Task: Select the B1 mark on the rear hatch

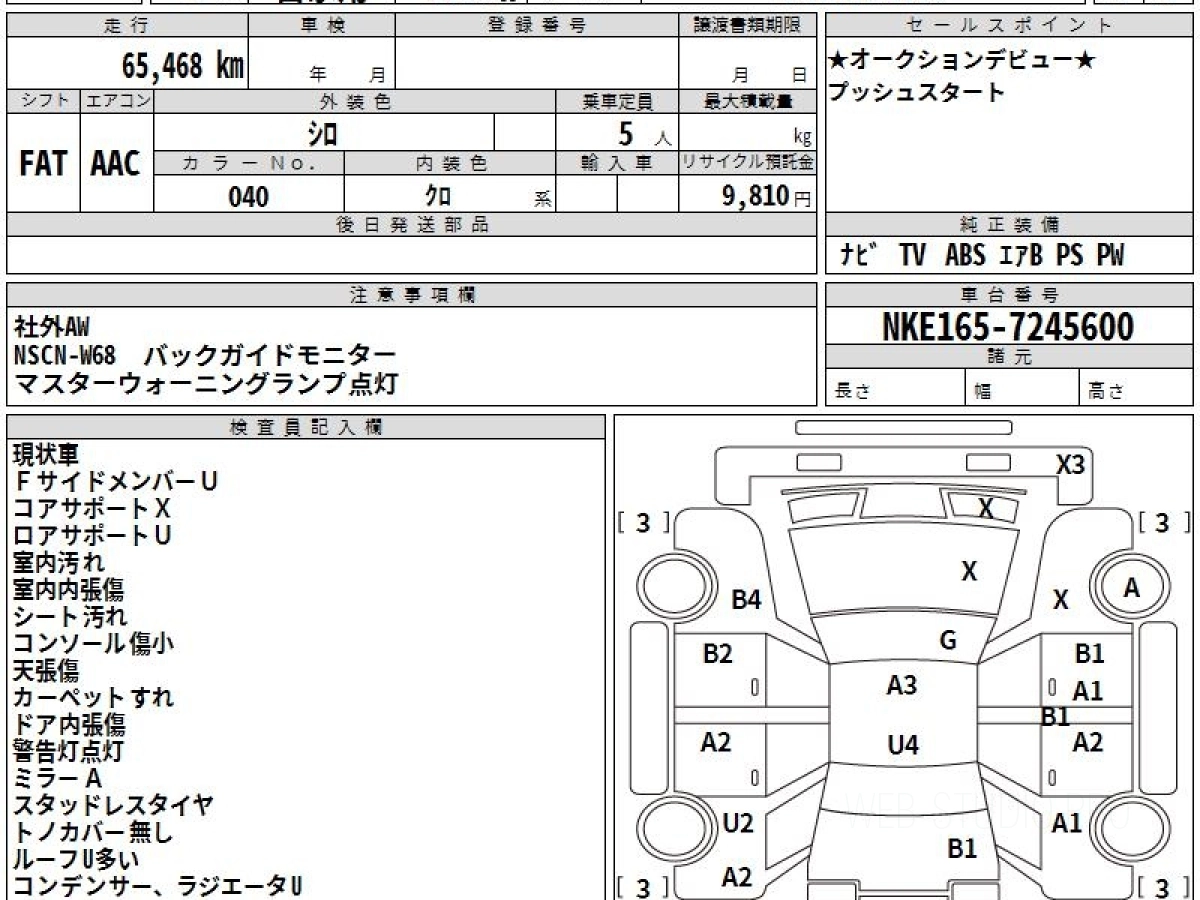Action: (x=962, y=849)
